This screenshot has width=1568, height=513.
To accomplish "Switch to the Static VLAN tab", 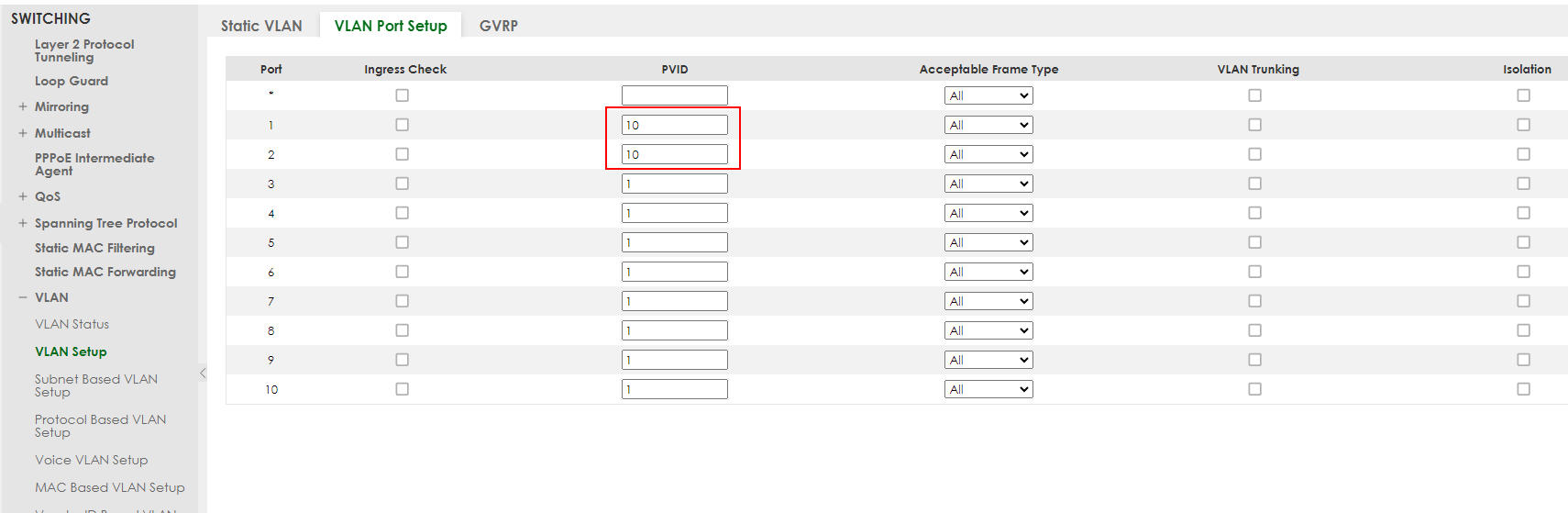I will (x=261, y=26).
